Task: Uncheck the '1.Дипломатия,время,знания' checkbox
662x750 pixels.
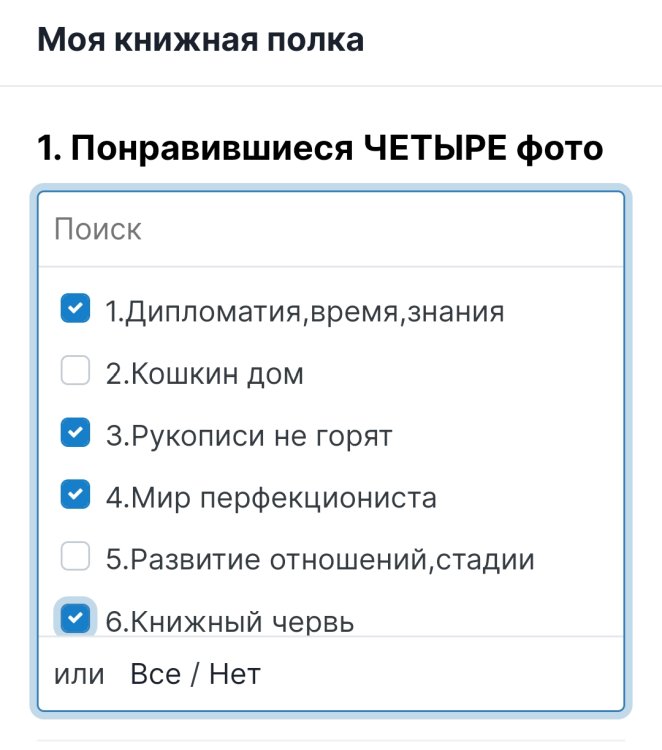Action: click(75, 310)
